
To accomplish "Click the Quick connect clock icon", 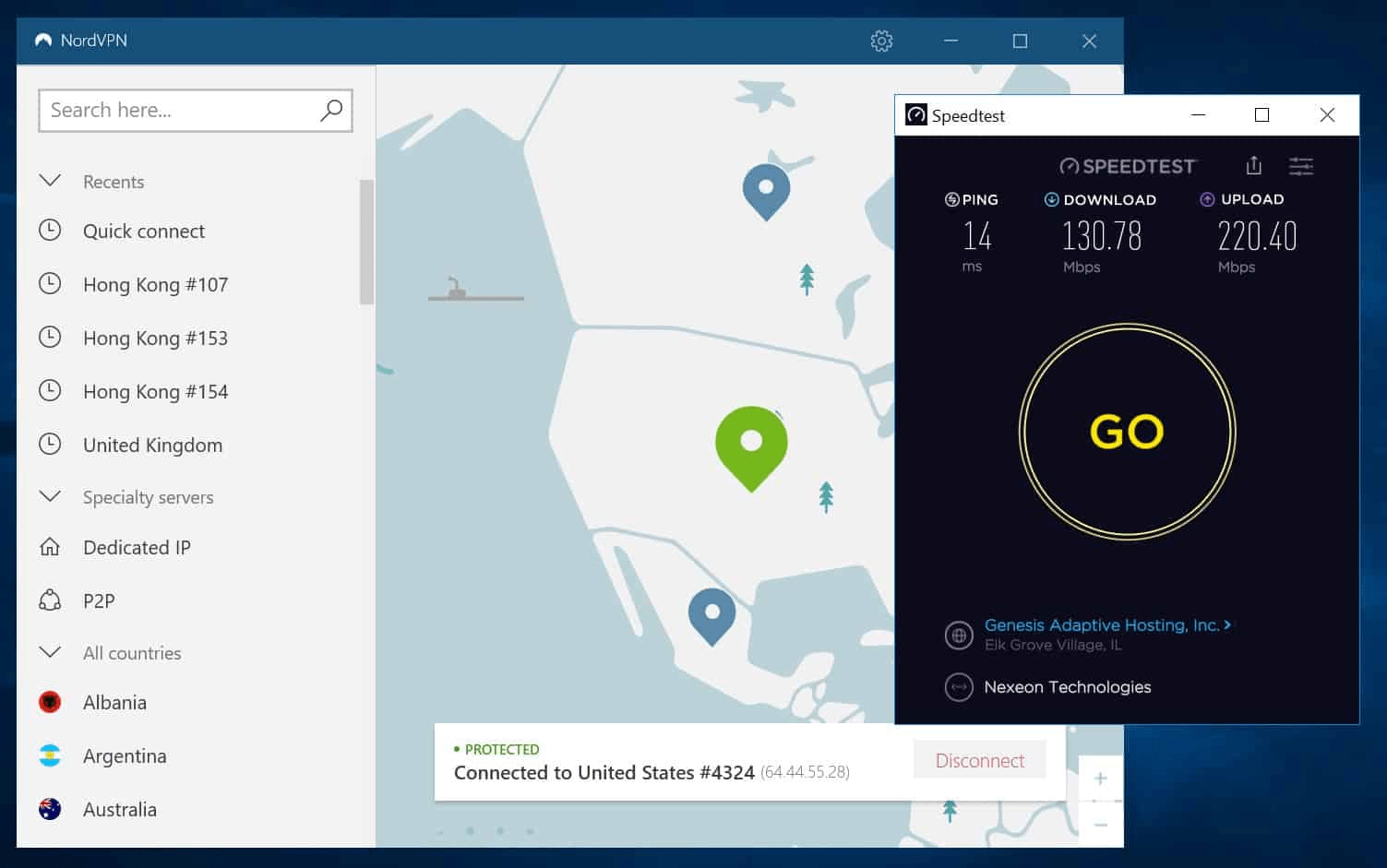I will 51,231.
